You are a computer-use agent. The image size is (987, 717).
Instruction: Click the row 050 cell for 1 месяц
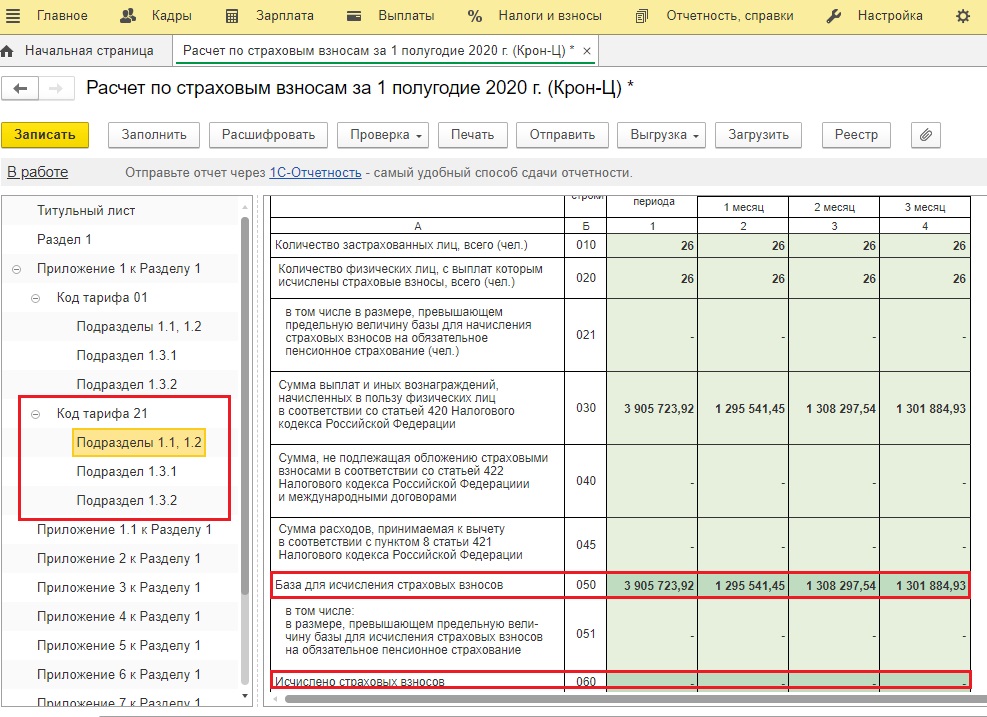coord(743,585)
